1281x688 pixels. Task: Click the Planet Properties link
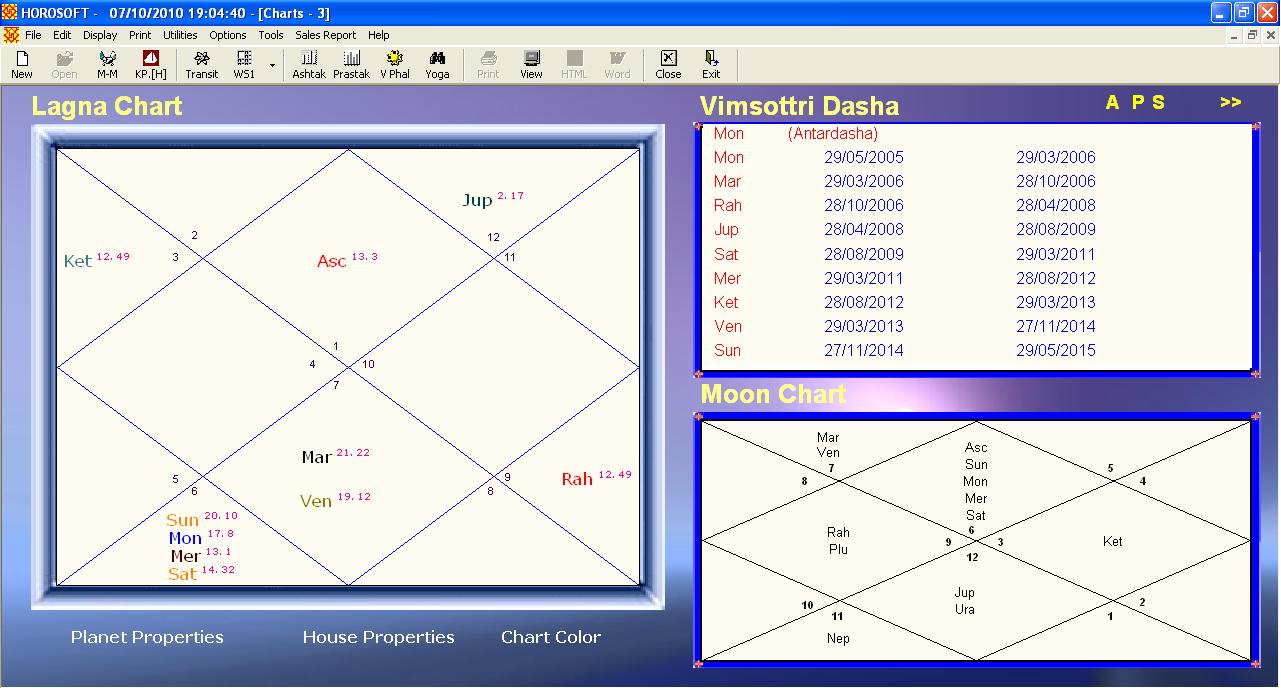point(147,637)
